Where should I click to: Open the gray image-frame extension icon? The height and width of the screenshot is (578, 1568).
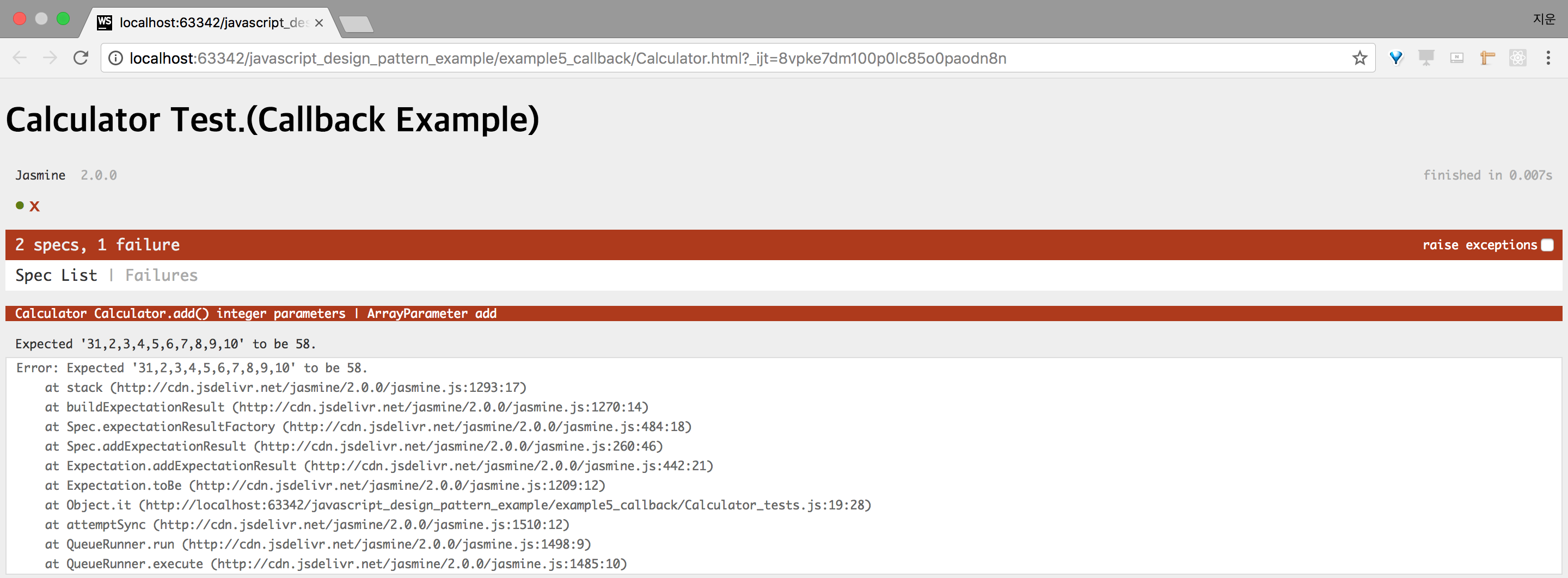(1456, 58)
